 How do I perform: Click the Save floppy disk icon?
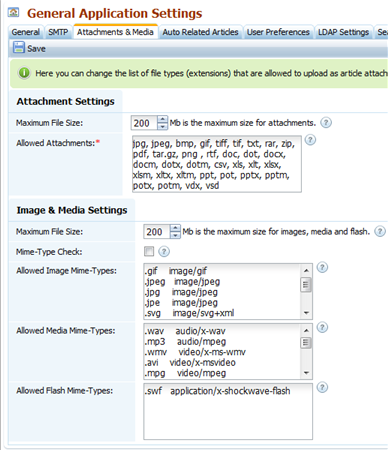pos(19,47)
